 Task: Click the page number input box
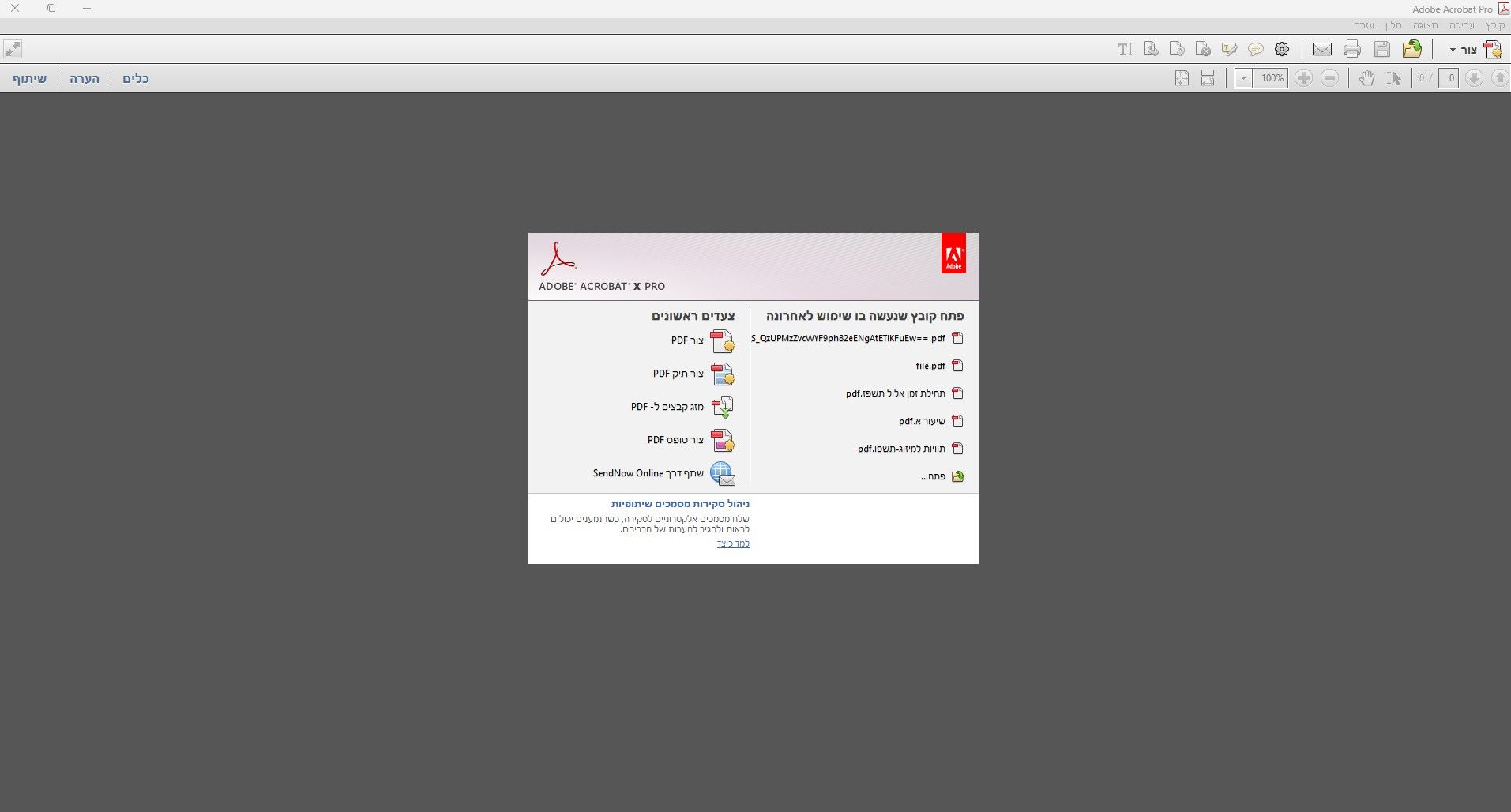pyautogui.click(x=1449, y=78)
